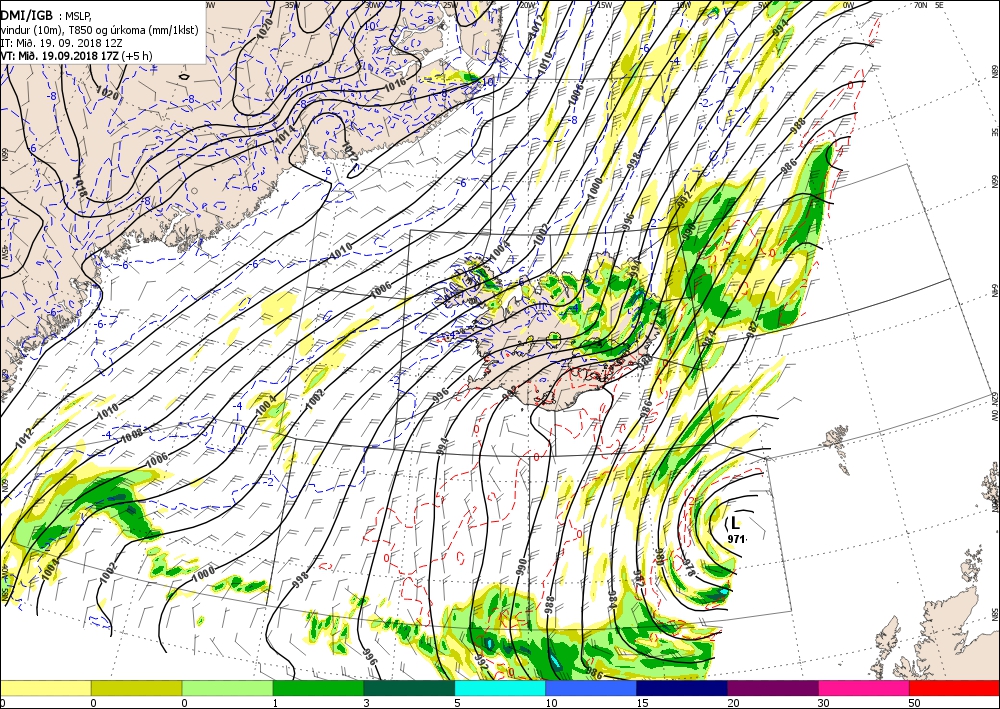Click the 'DMI/IGB' title text
Image resolution: width=1000 pixels, height=709 pixels.
(x=27, y=16)
